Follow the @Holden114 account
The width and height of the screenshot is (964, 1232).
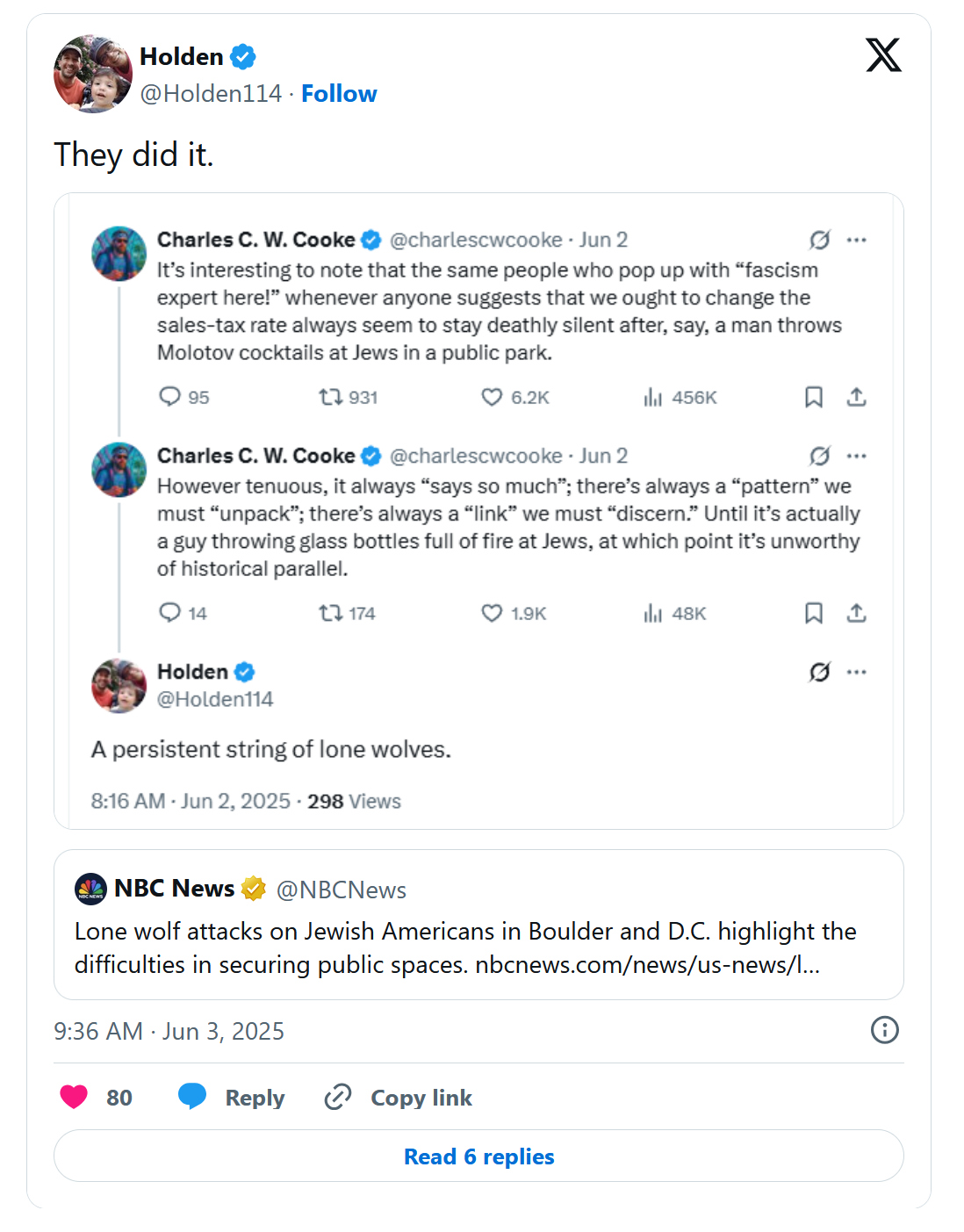pos(339,94)
